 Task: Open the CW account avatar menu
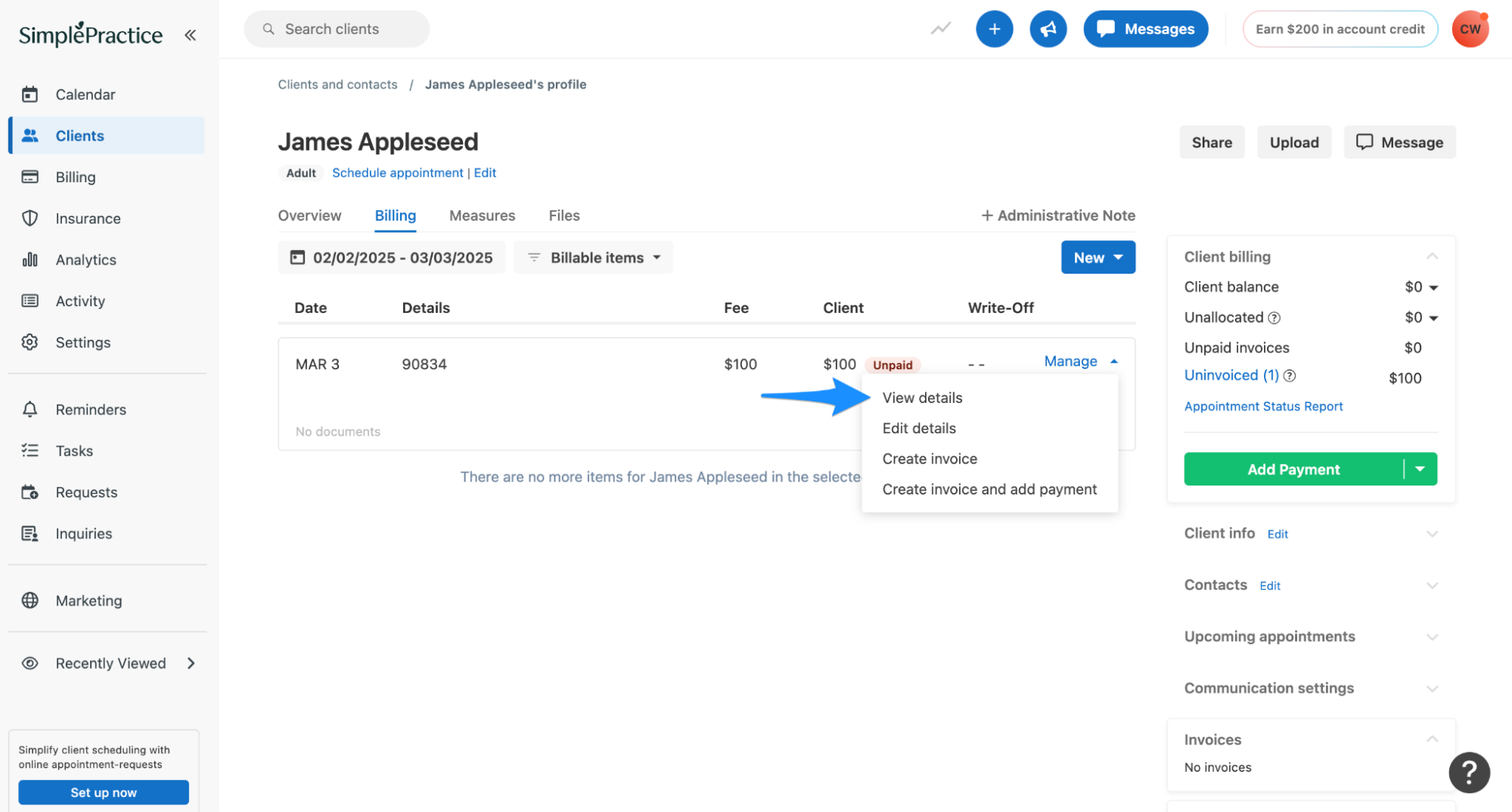tap(1470, 29)
